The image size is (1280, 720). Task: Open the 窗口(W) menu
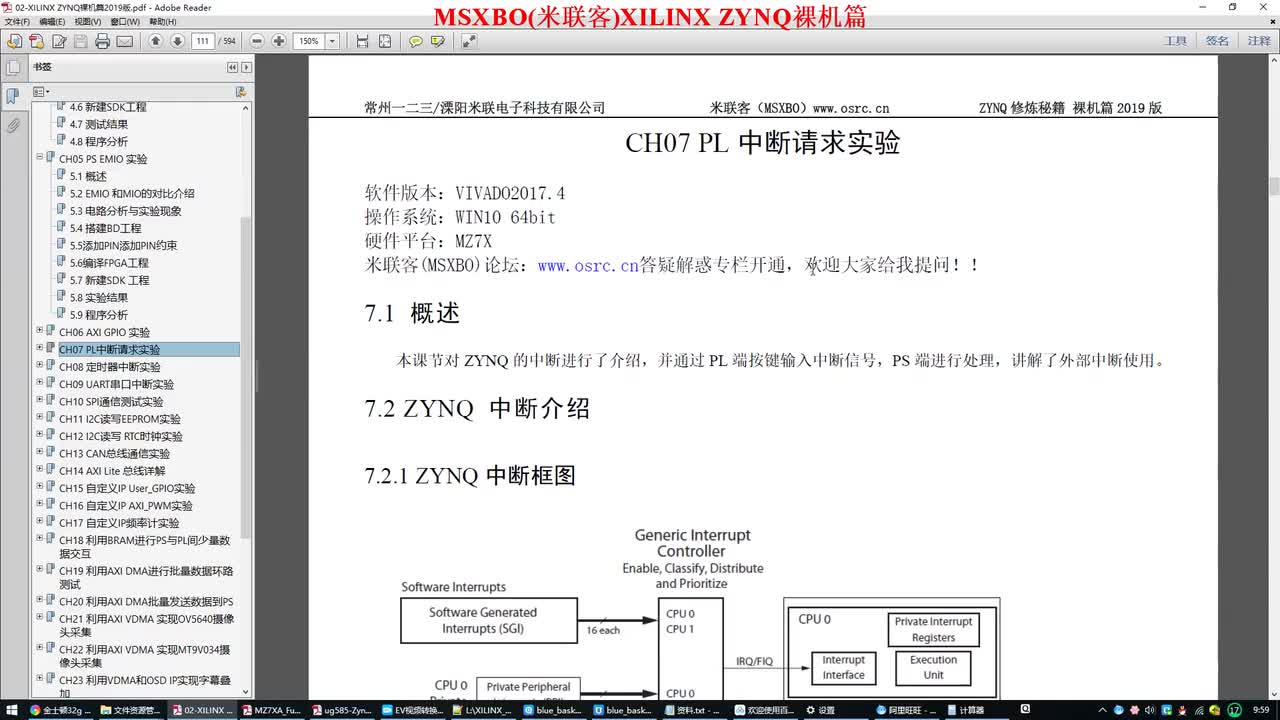(x=125, y=21)
